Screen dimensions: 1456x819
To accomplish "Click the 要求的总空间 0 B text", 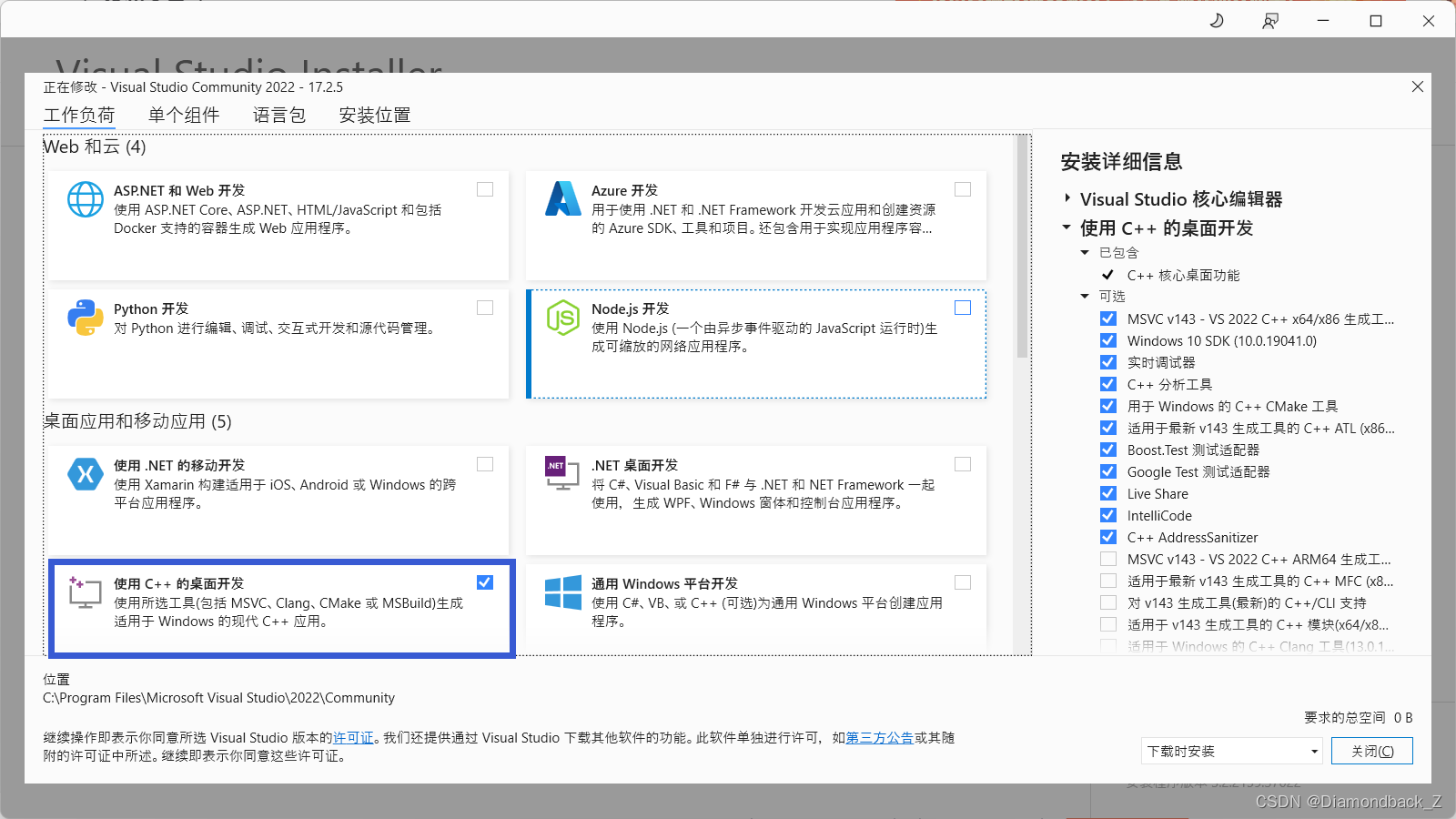I will (x=1358, y=718).
